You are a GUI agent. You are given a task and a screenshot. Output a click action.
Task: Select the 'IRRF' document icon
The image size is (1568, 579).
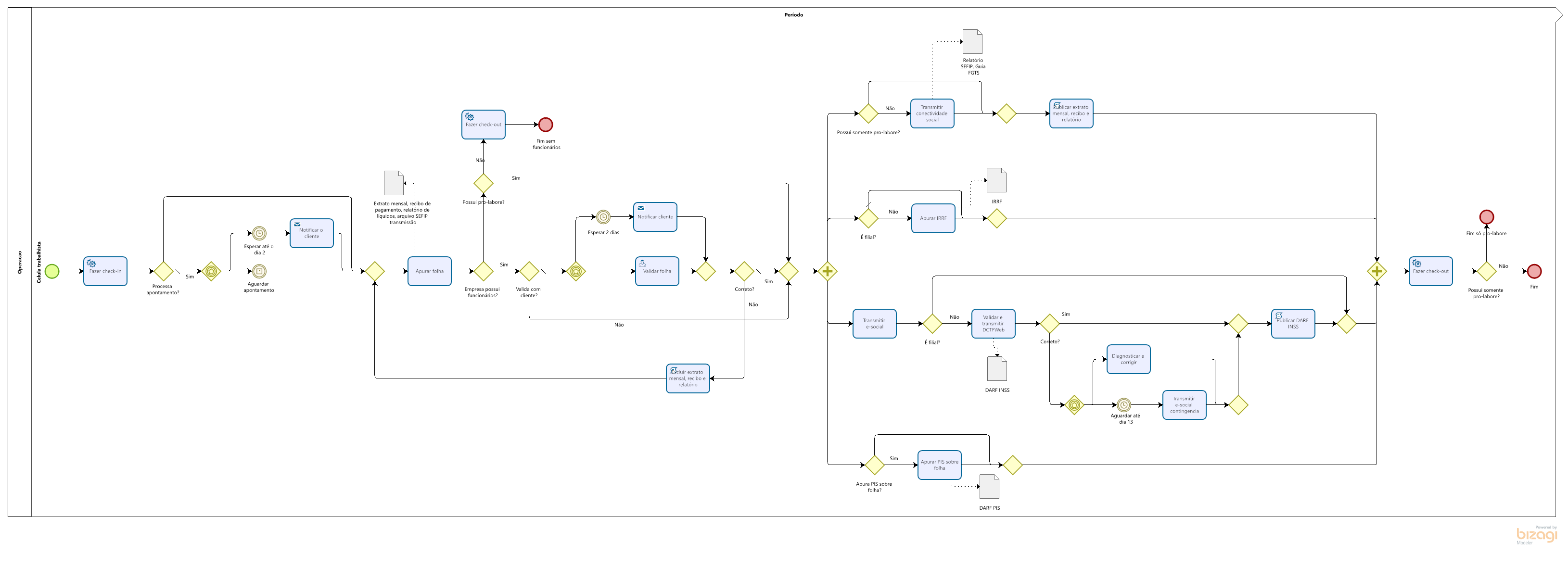[996, 180]
